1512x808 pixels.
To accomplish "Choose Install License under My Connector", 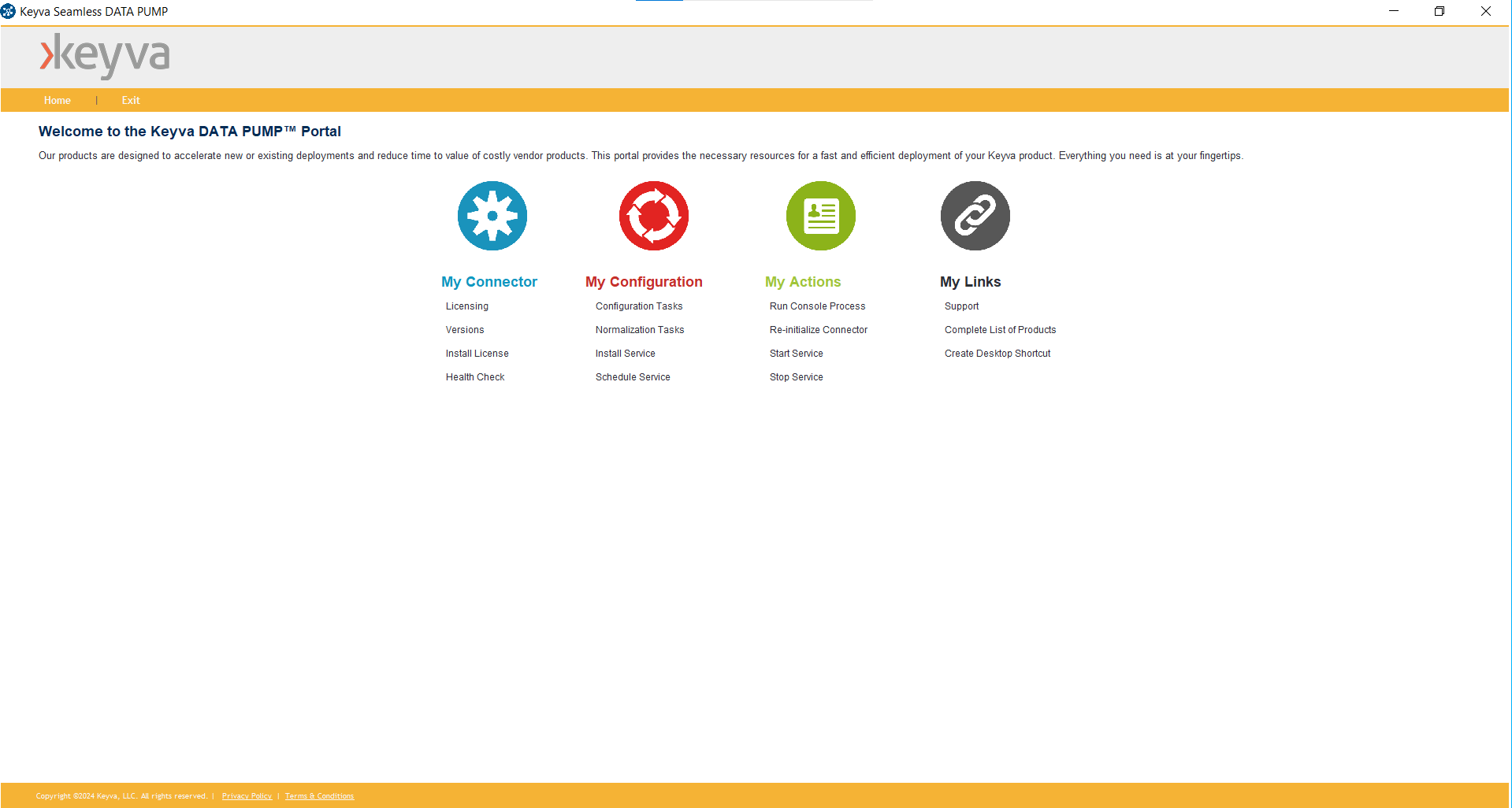I will tap(477, 354).
